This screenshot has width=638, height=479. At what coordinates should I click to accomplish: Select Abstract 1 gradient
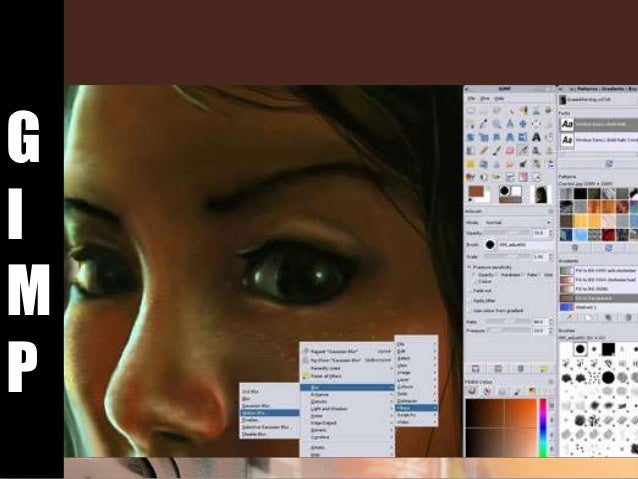599,307
